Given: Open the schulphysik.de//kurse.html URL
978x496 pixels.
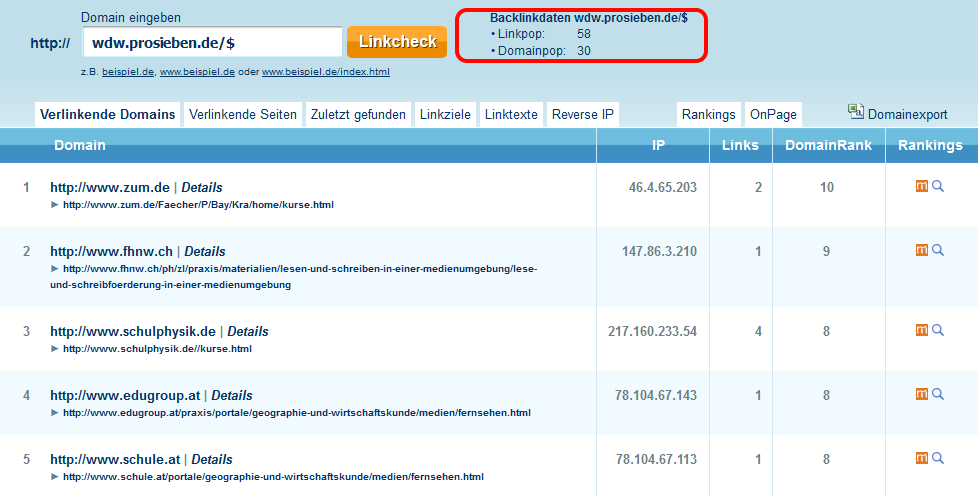Looking at the screenshot, I should click(157, 349).
